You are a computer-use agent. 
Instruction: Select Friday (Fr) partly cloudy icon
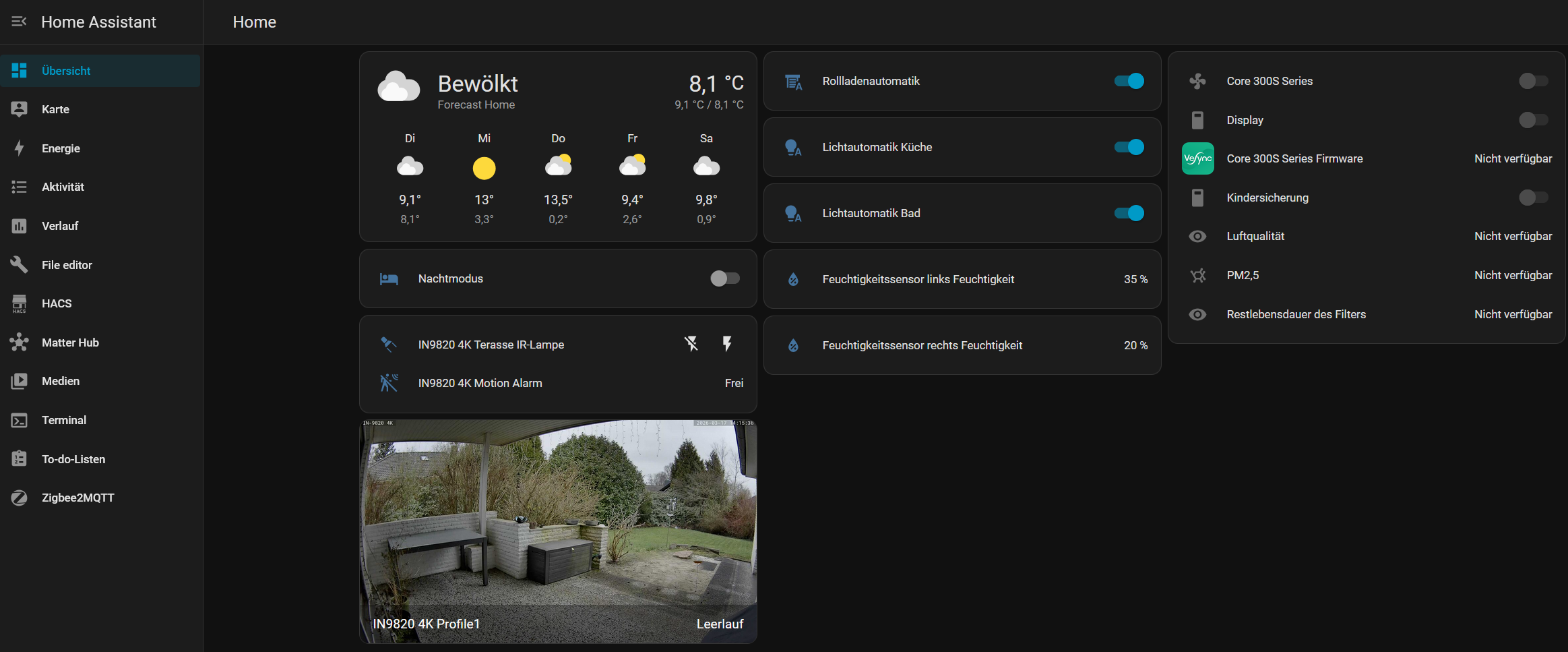coord(632,165)
